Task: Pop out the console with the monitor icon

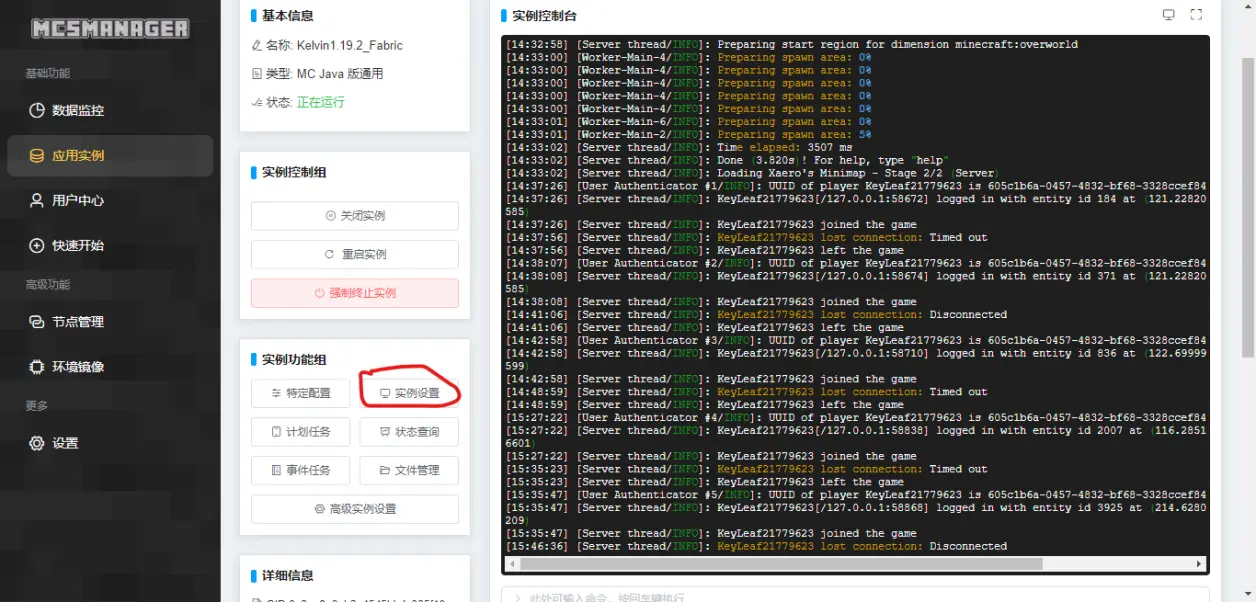Action: (1168, 15)
